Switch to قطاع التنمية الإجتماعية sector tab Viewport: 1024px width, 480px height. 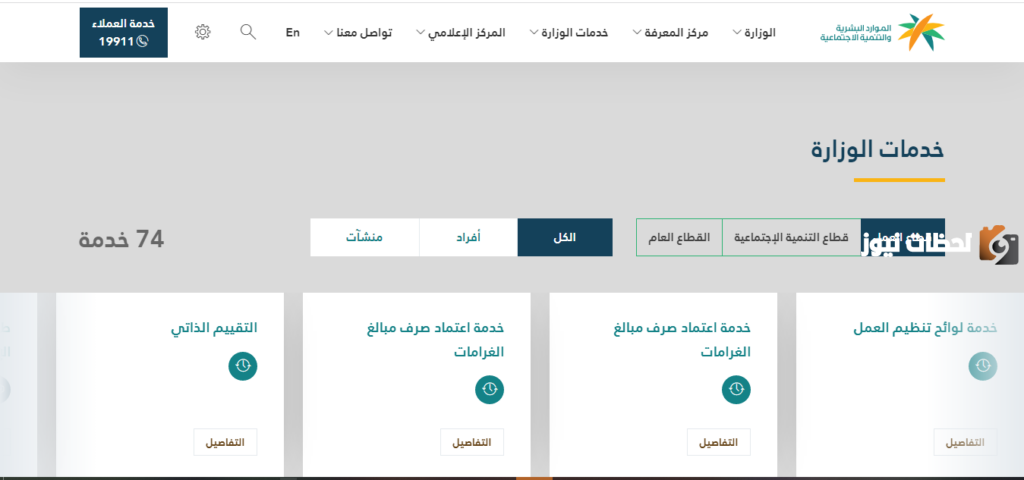792,237
